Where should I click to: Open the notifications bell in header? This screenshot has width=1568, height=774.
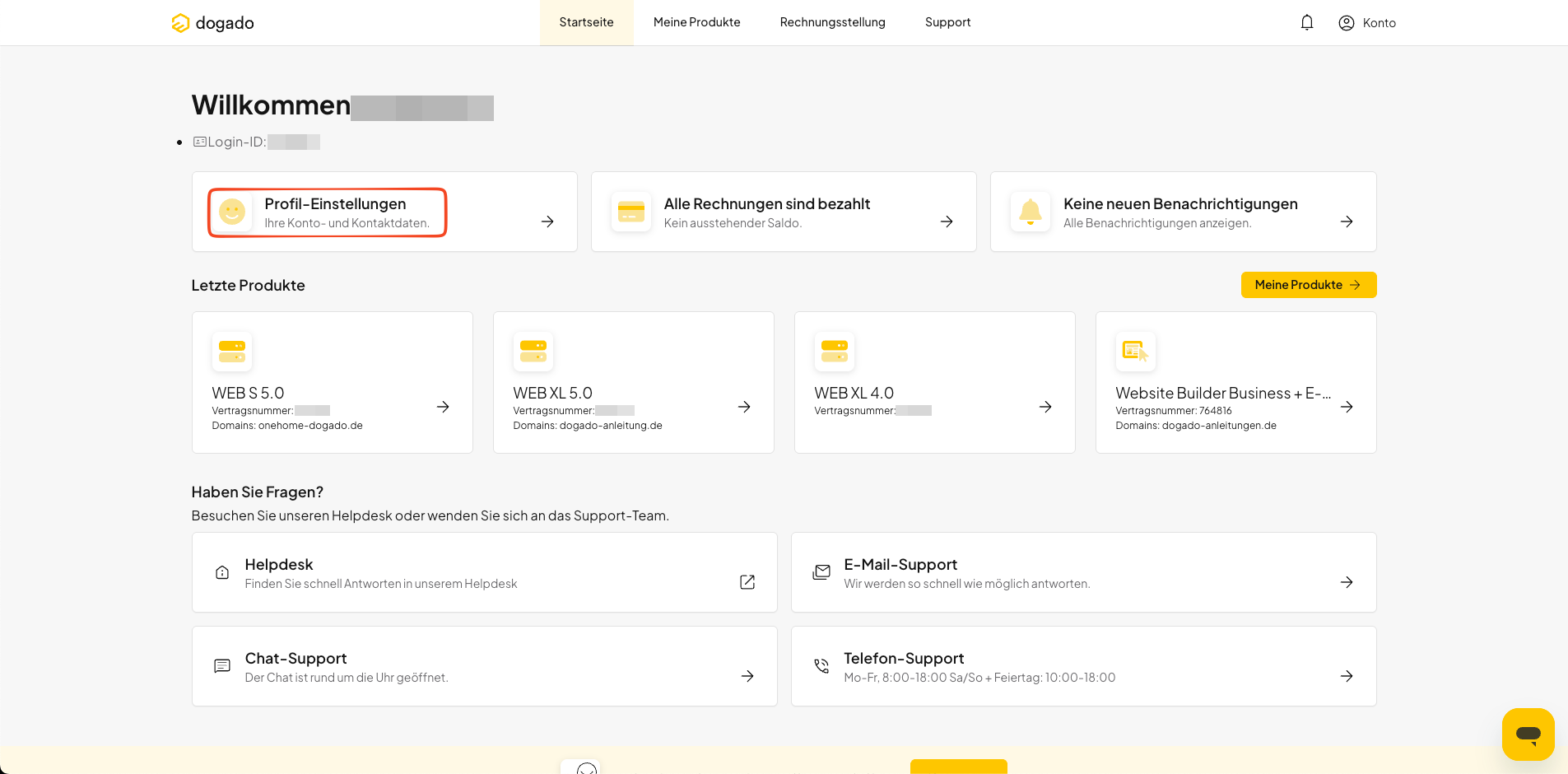coord(1307,23)
